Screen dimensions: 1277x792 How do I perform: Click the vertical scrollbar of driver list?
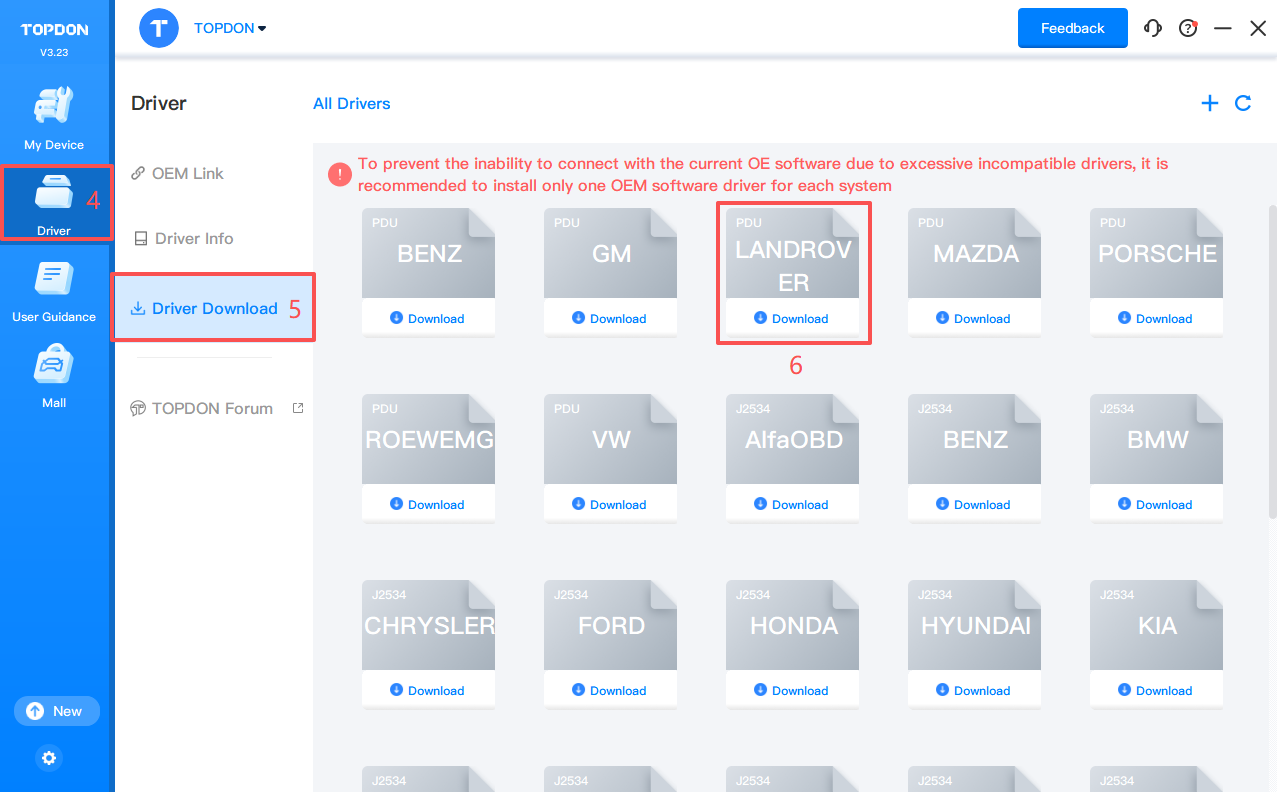(1271, 360)
